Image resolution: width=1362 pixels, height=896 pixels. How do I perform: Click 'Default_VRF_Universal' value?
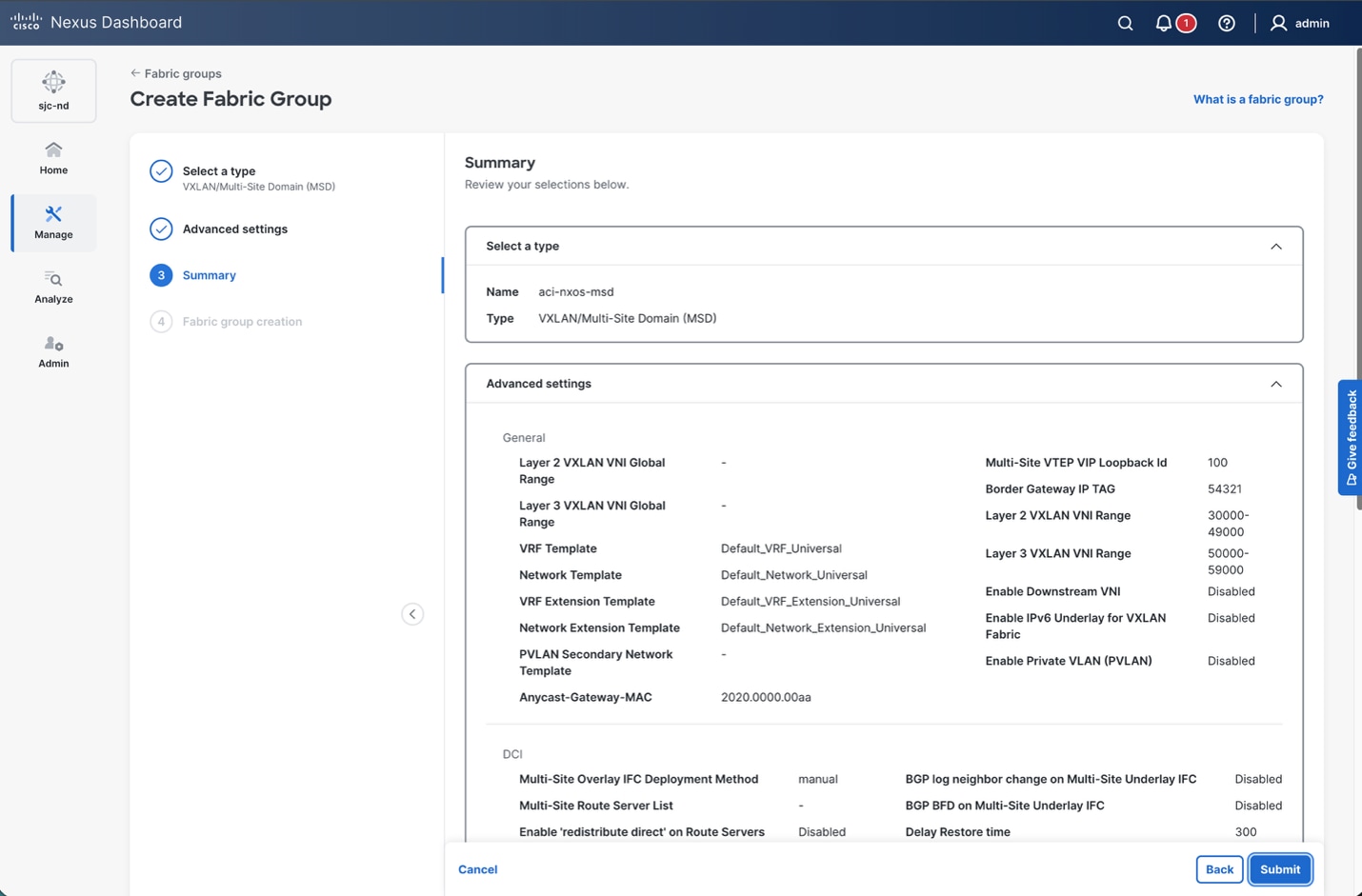click(x=781, y=548)
